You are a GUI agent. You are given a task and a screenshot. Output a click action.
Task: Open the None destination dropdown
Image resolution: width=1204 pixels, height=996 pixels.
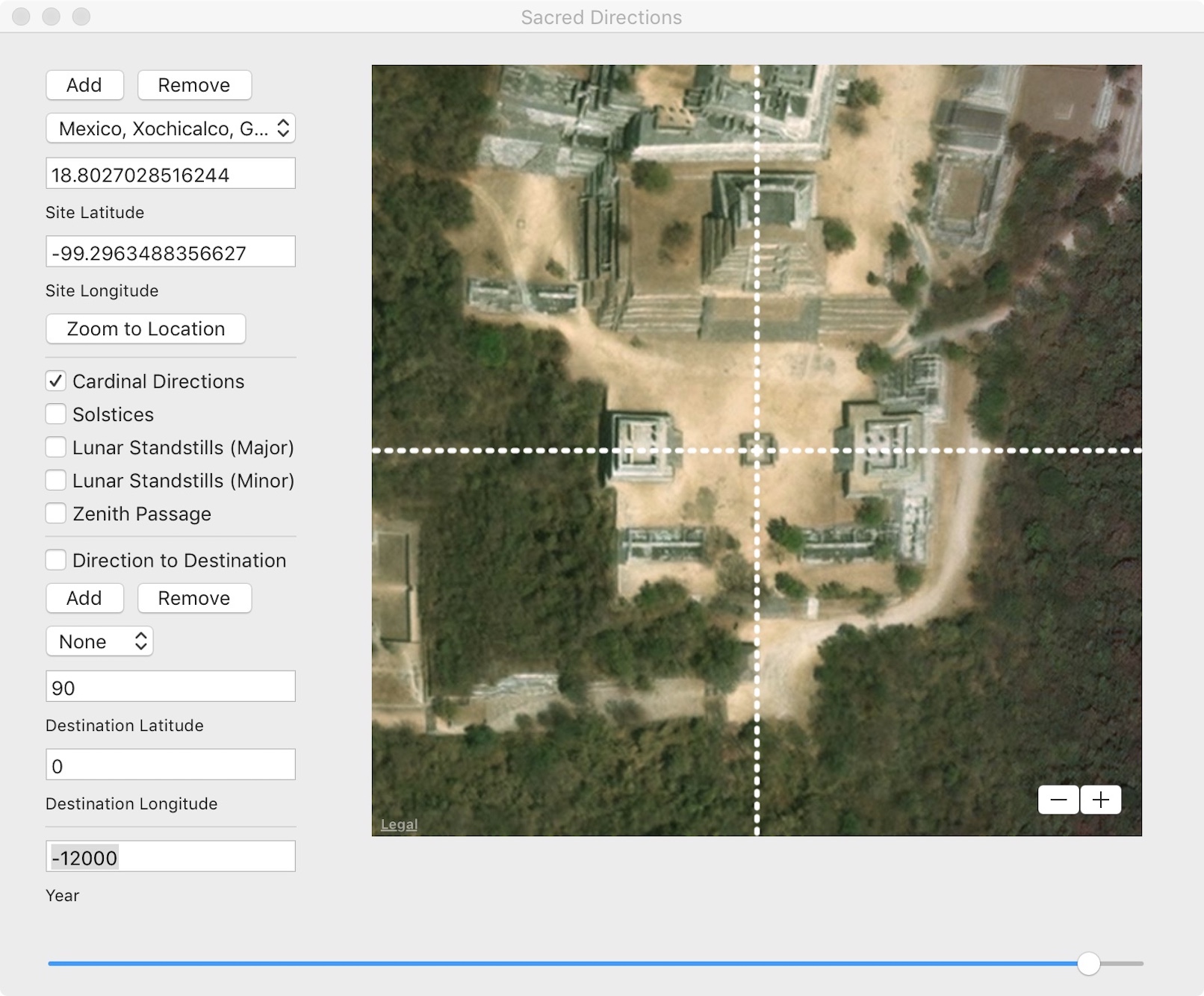(x=99, y=641)
